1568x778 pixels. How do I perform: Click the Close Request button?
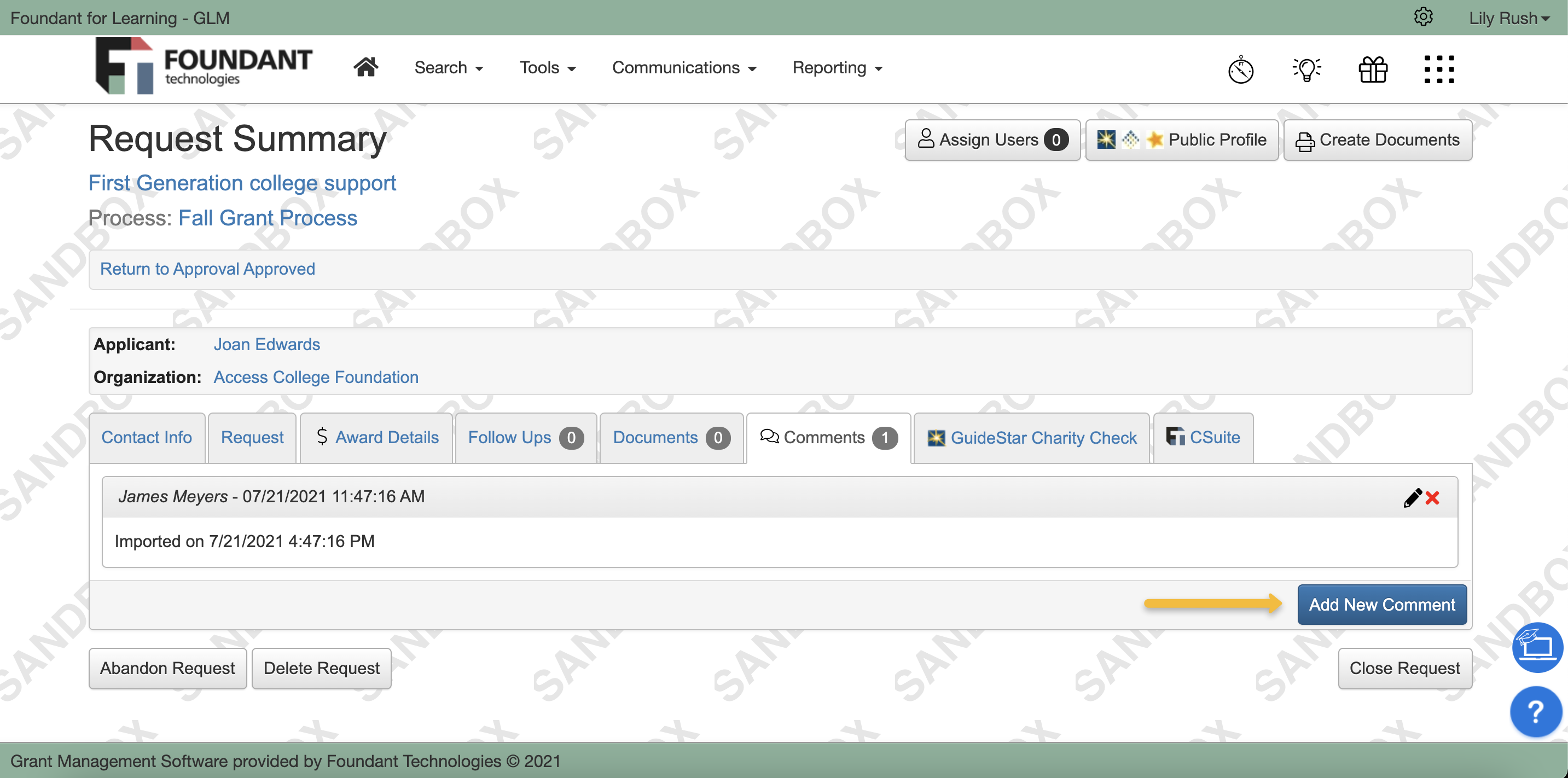tap(1405, 668)
